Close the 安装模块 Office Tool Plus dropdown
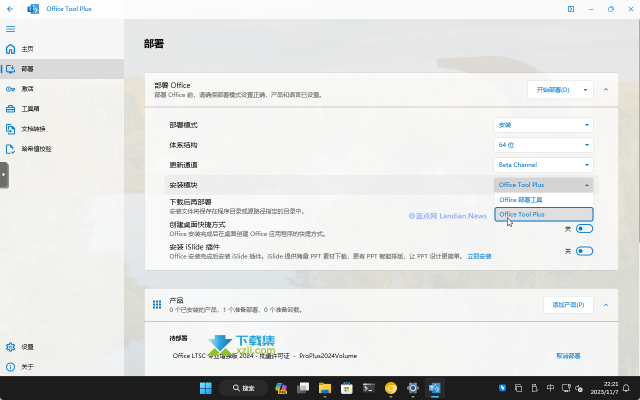 (x=543, y=185)
